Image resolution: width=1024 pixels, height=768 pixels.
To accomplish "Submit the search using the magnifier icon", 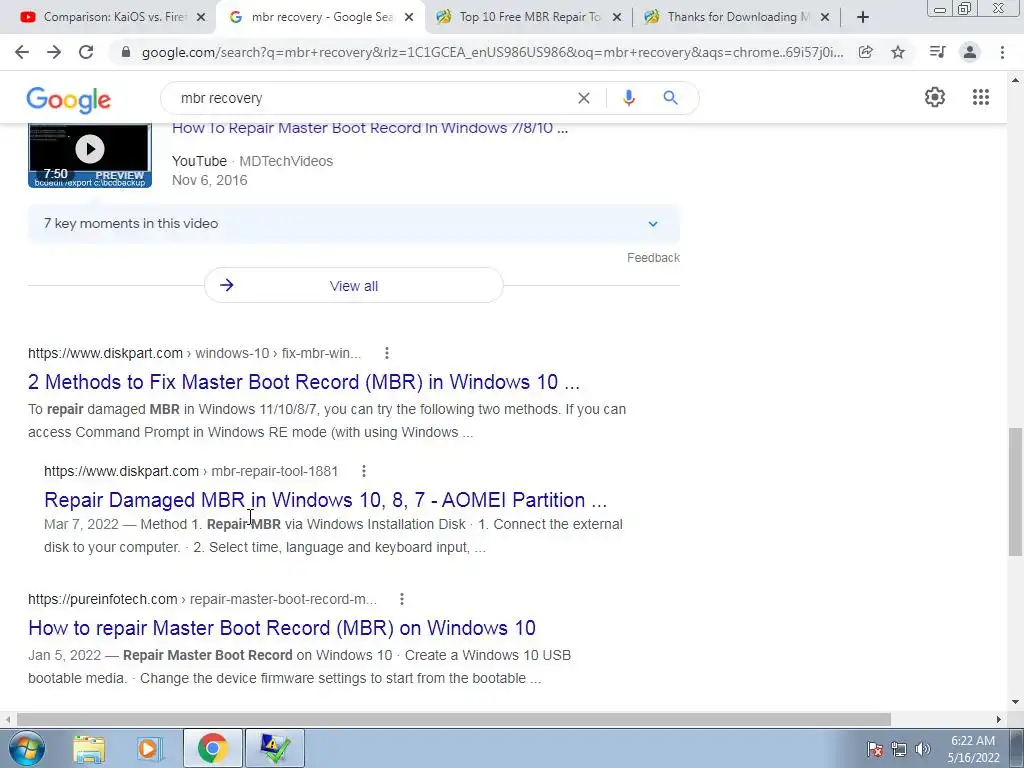I will [x=670, y=98].
